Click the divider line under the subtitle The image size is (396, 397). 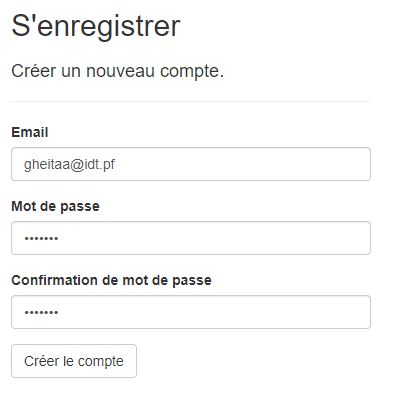pos(191,101)
